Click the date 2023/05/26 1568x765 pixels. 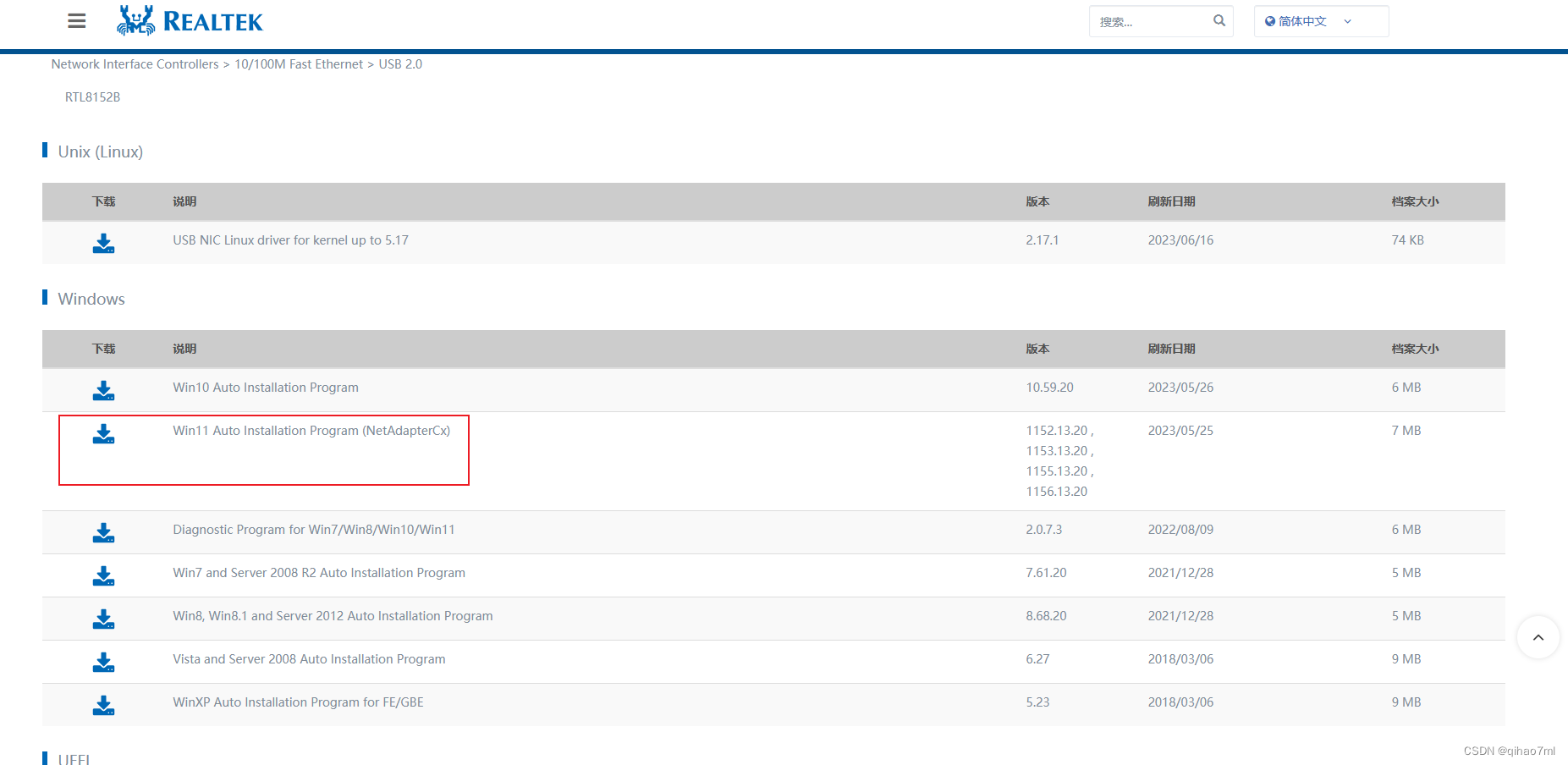click(1180, 388)
